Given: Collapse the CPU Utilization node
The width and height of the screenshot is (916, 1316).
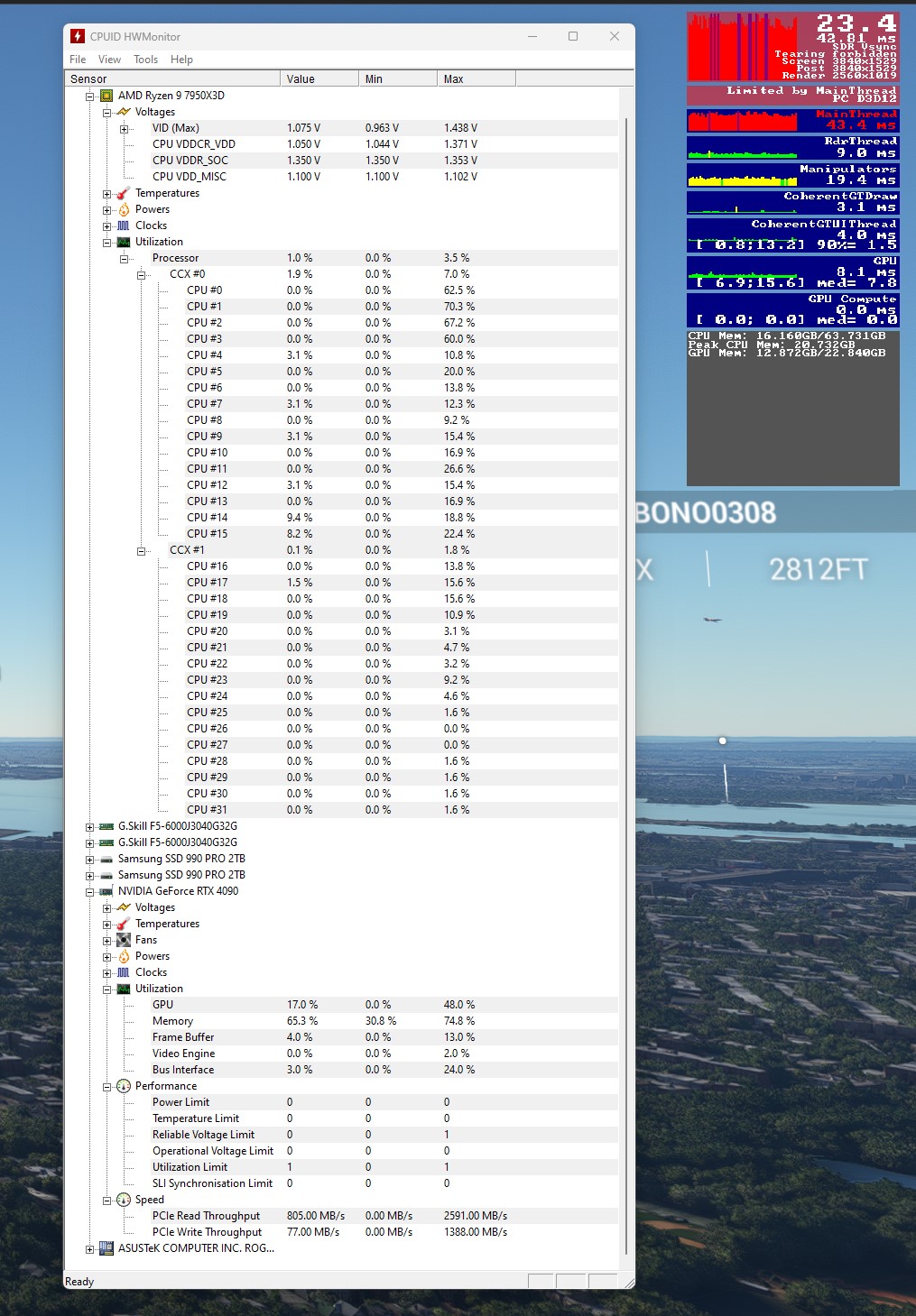Looking at the screenshot, I should [106, 242].
